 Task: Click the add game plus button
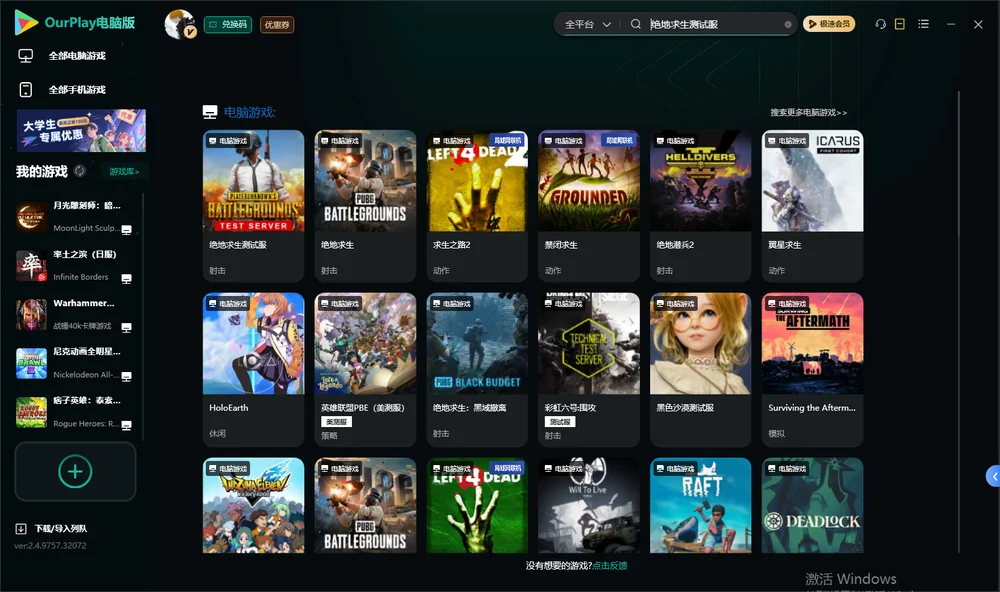pos(75,471)
